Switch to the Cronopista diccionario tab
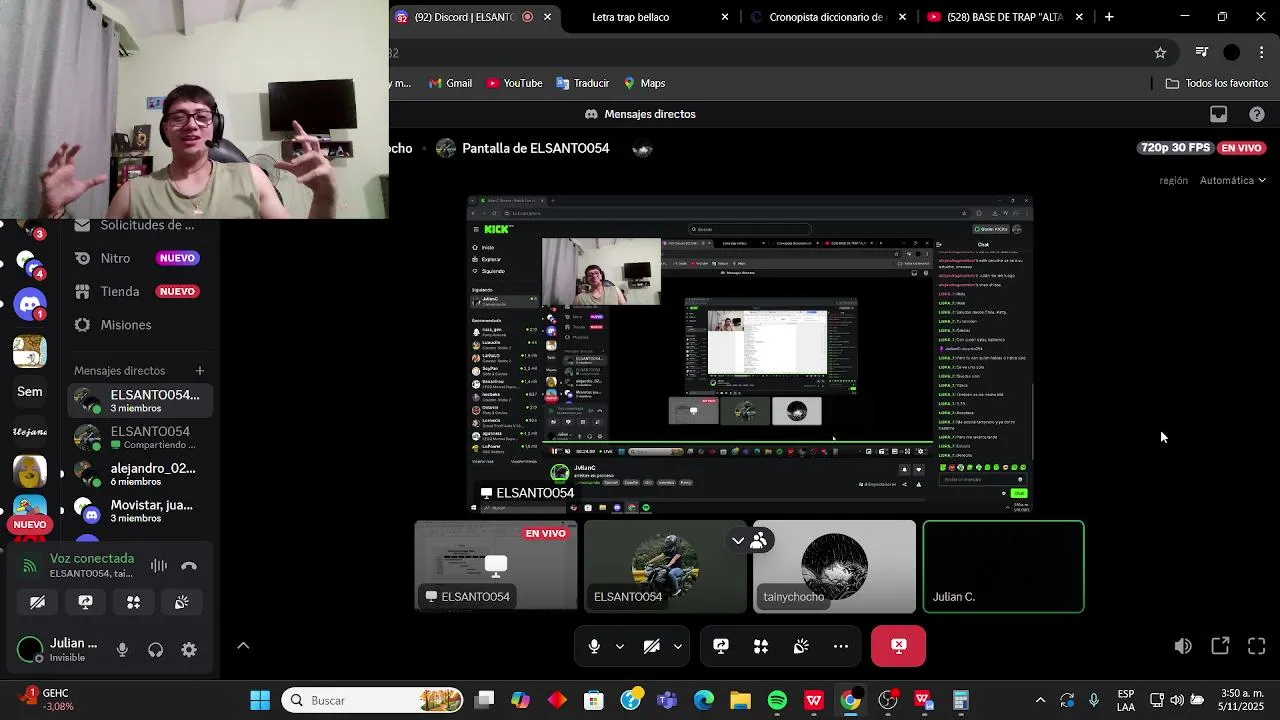This screenshot has height=720, width=1280. tap(828, 17)
